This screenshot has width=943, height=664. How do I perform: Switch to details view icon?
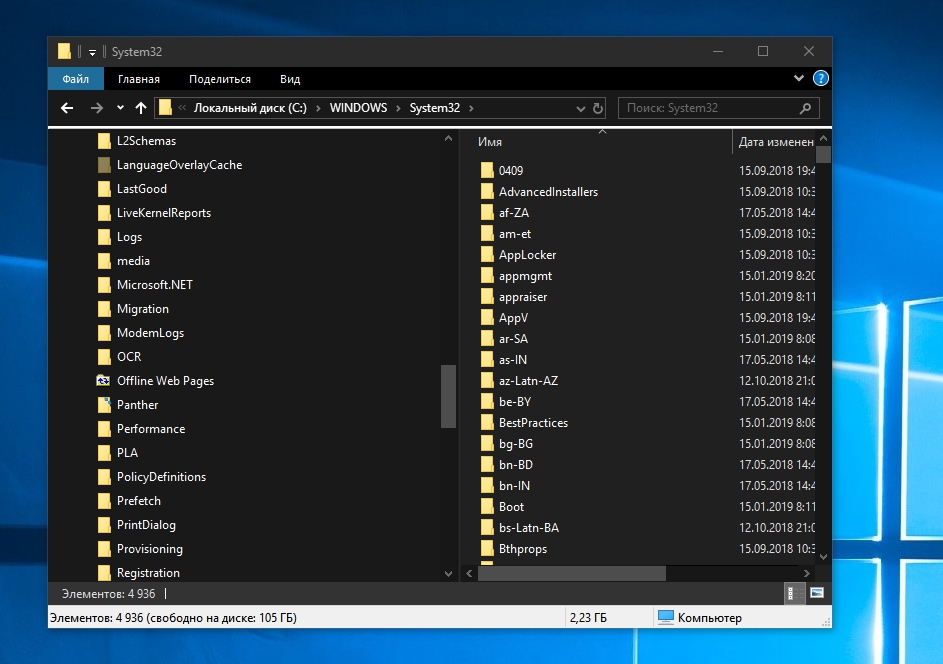click(x=794, y=594)
